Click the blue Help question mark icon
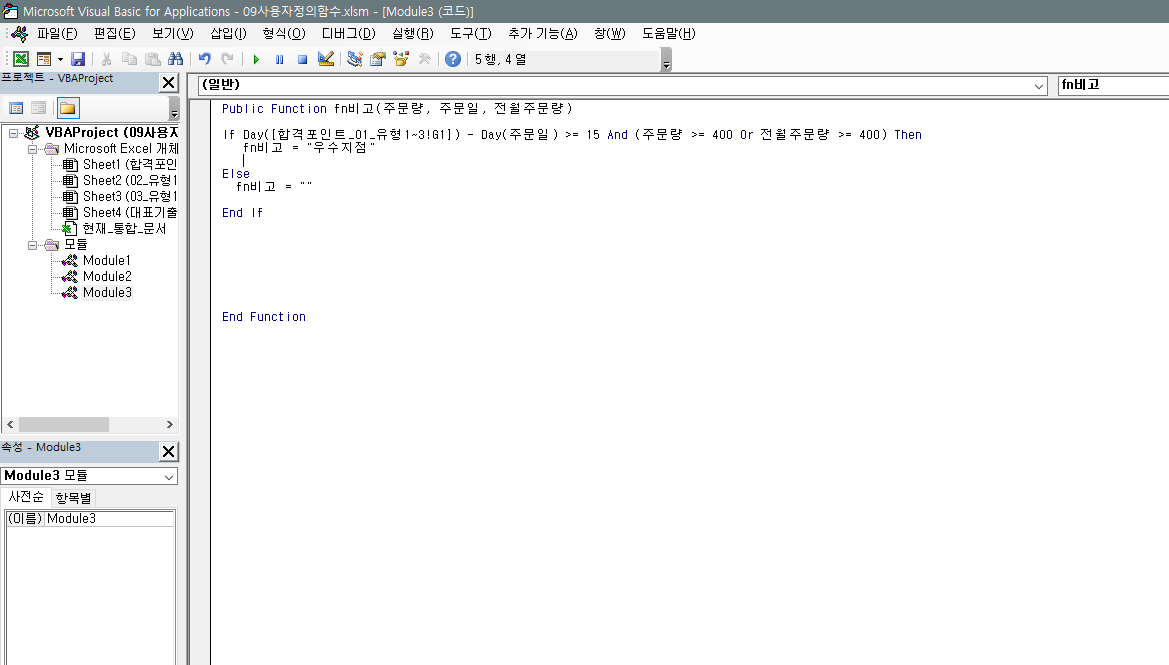 (x=453, y=59)
